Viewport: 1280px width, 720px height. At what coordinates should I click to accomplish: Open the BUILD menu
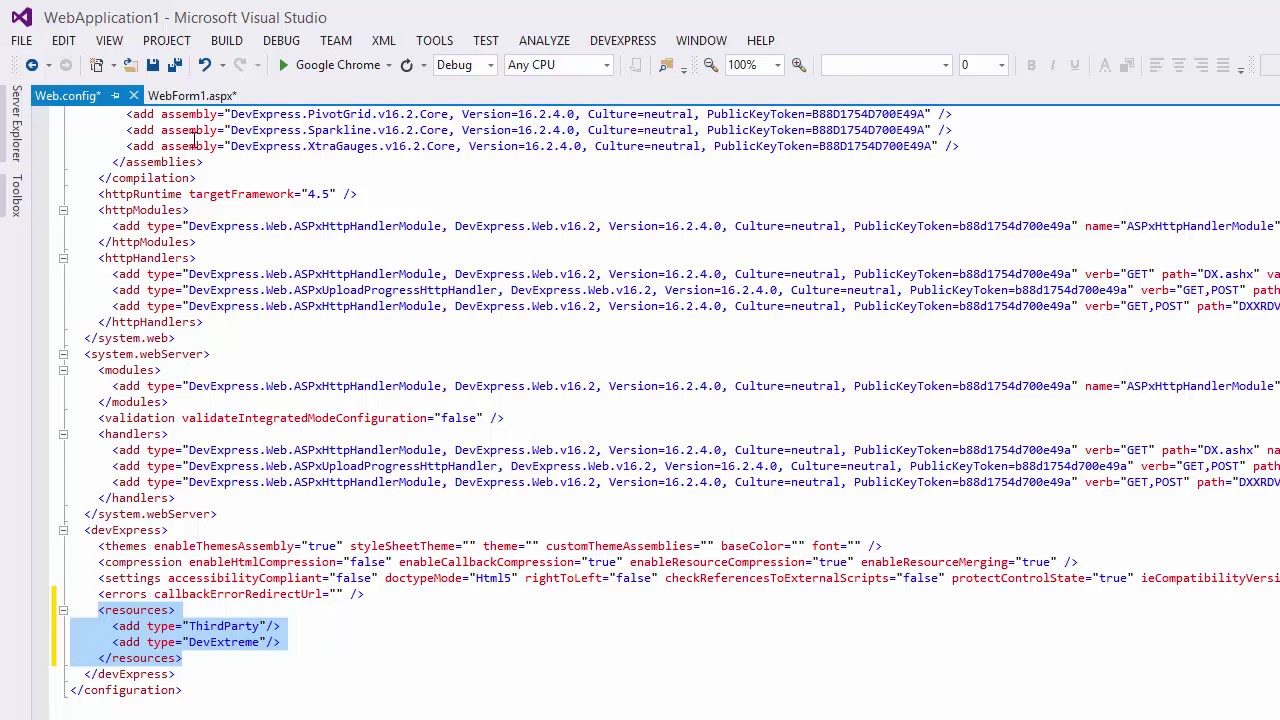[226, 41]
